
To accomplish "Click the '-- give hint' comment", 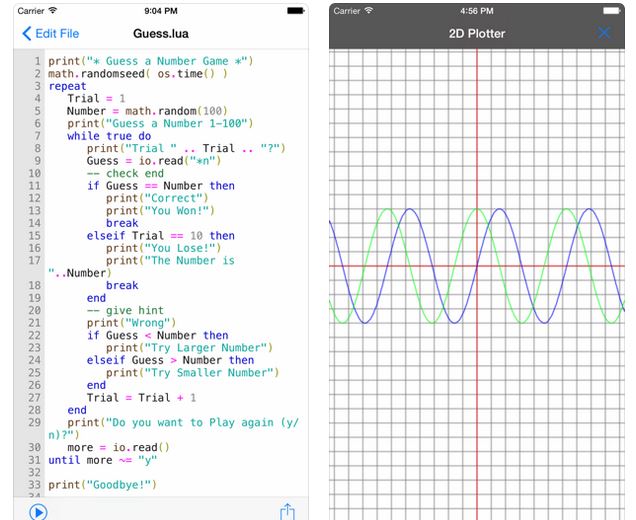I will click(x=125, y=311).
